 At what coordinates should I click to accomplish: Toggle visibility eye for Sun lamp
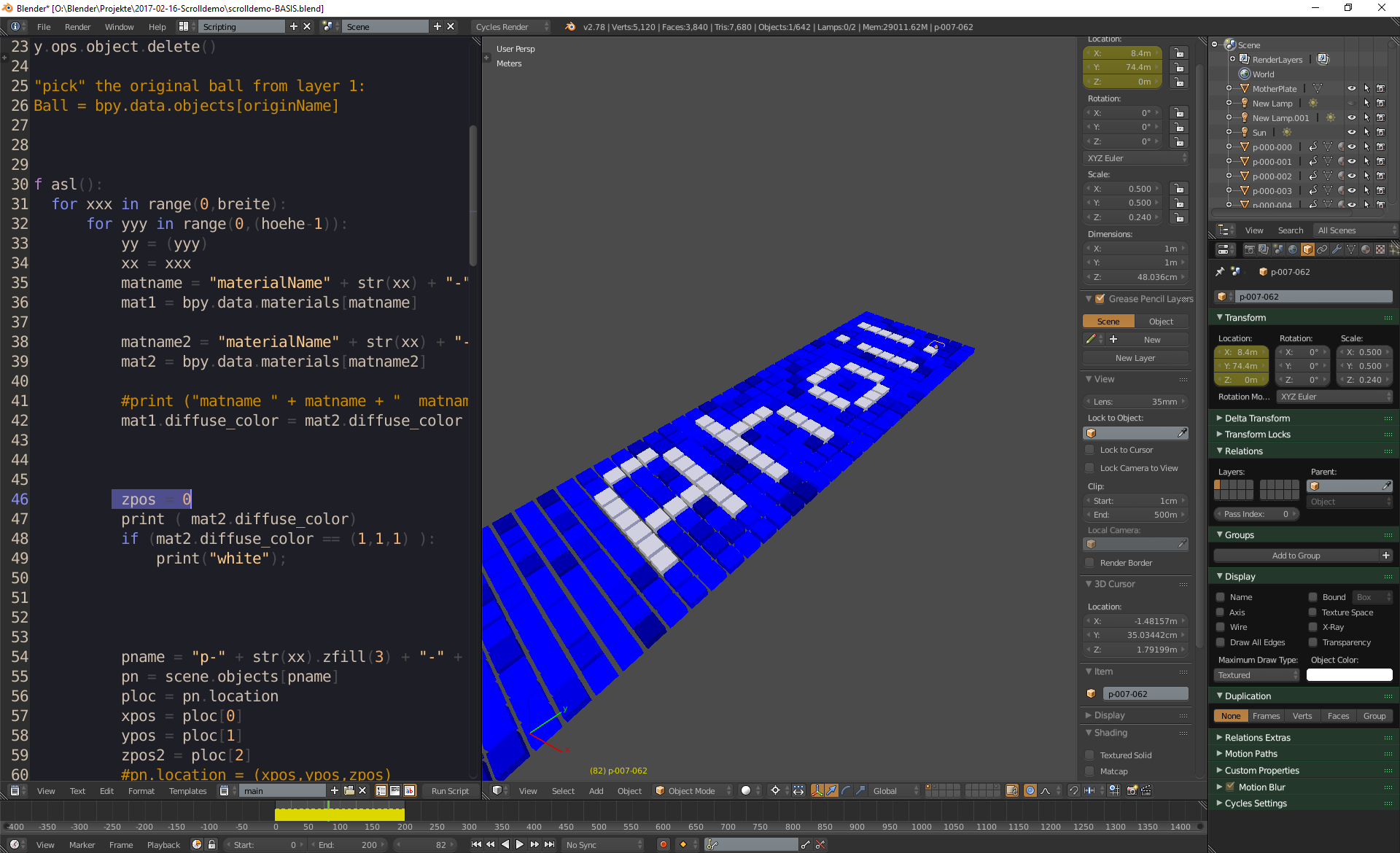[1351, 132]
